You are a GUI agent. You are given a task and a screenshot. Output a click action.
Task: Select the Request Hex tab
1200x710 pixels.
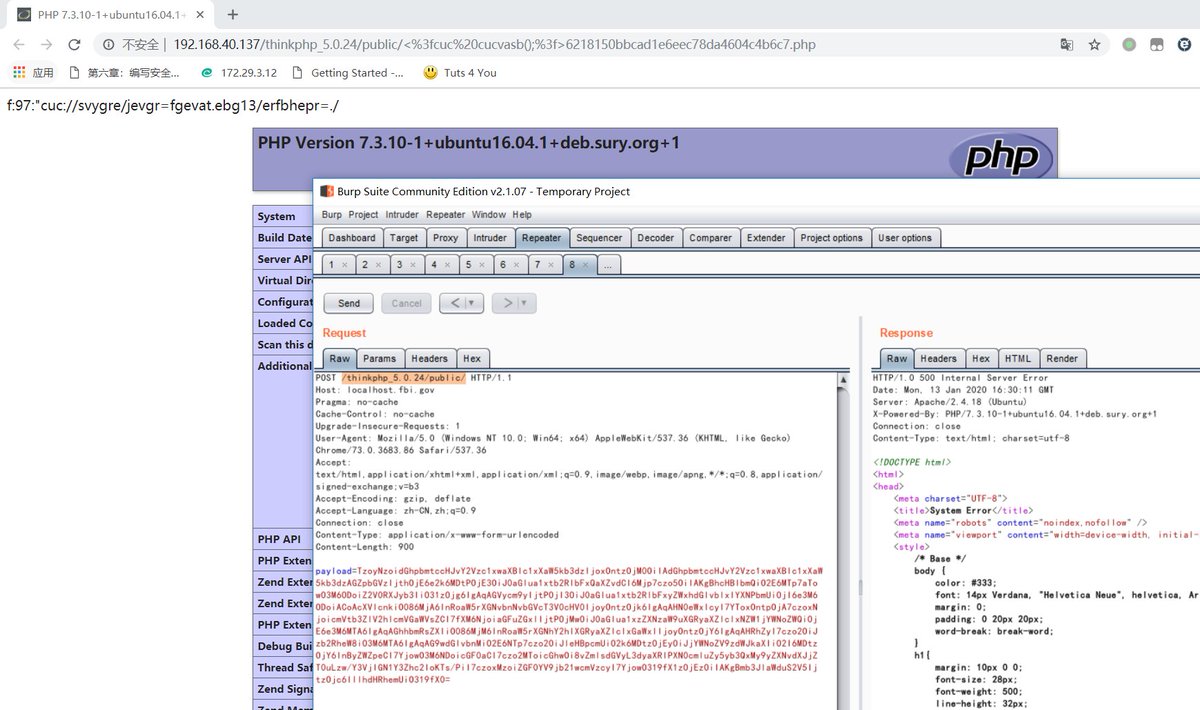pyautogui.click(x=472, y=358)
